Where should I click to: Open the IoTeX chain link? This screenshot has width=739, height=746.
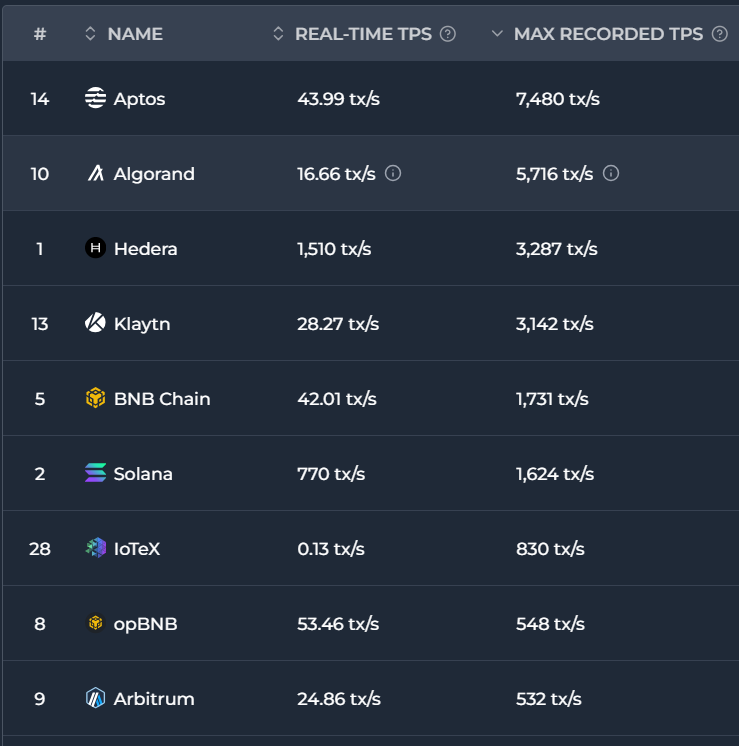(137, 549)
